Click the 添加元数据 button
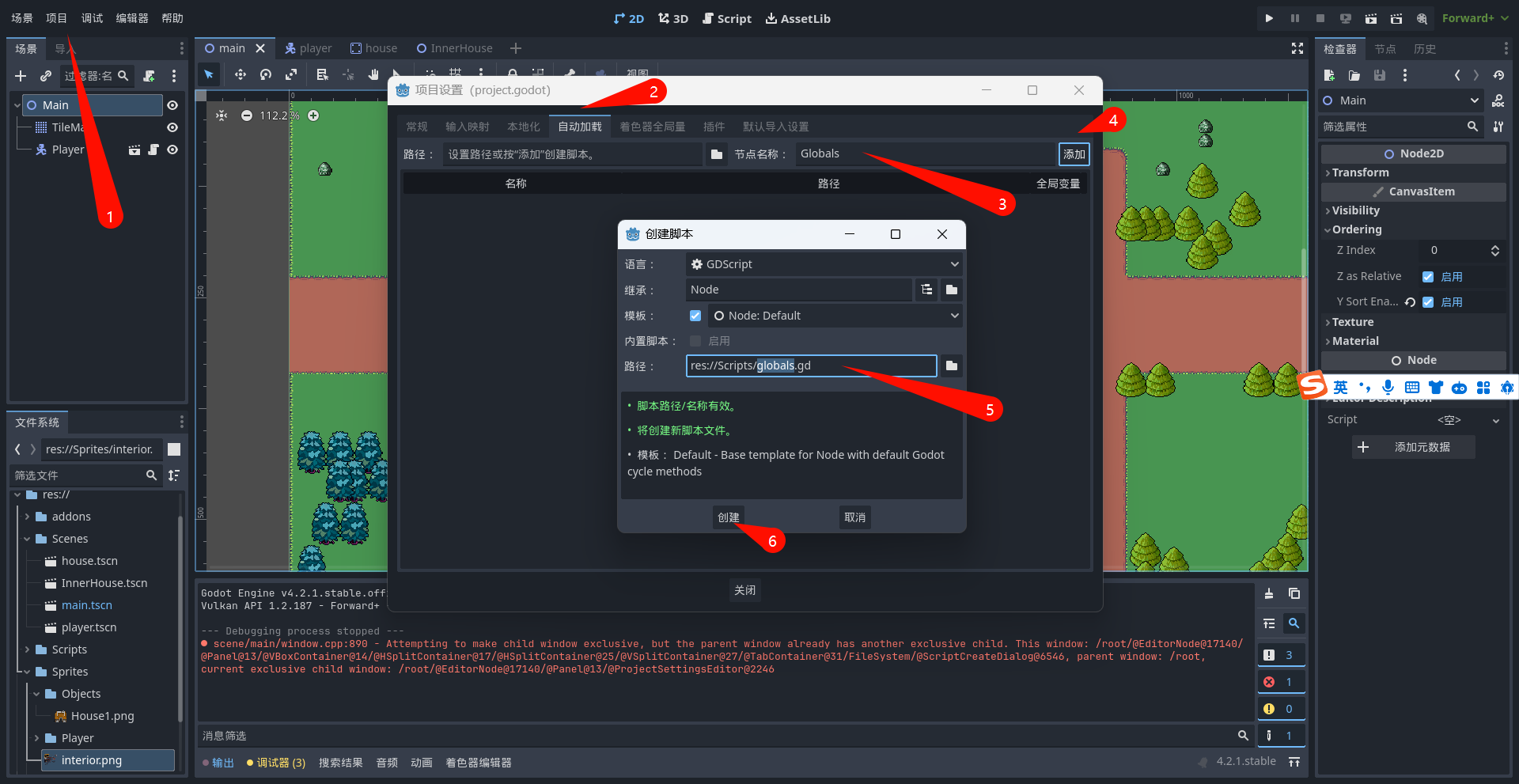The height and width of the screenshot is (784, 1519). 1413,447
